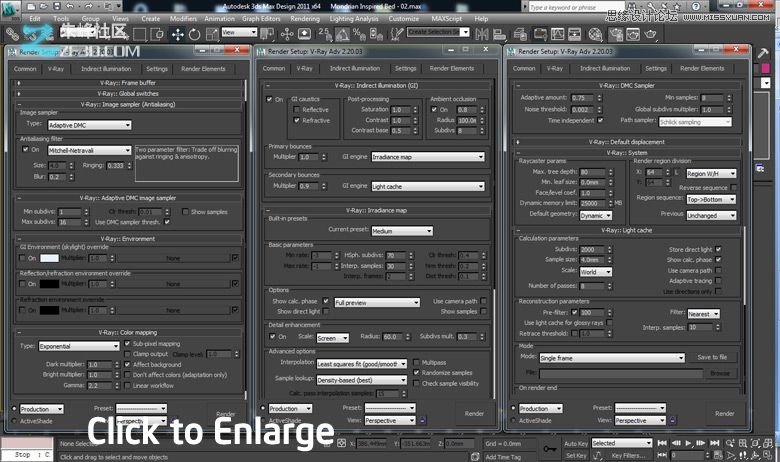The height and width of the screenshot is (462, 780).
Task: Click the help question mark icon
Action: (696, 6)
